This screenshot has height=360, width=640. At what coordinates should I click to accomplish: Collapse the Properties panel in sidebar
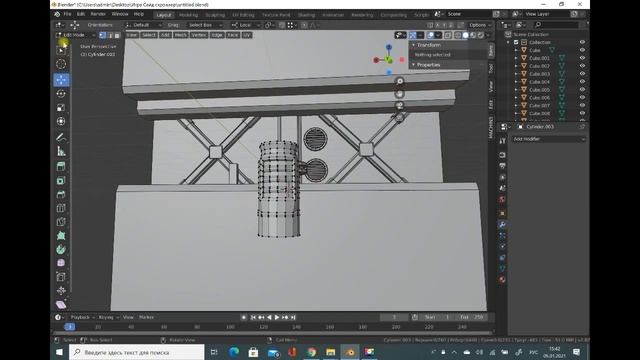pyautogui.click(x=427, y=65)
